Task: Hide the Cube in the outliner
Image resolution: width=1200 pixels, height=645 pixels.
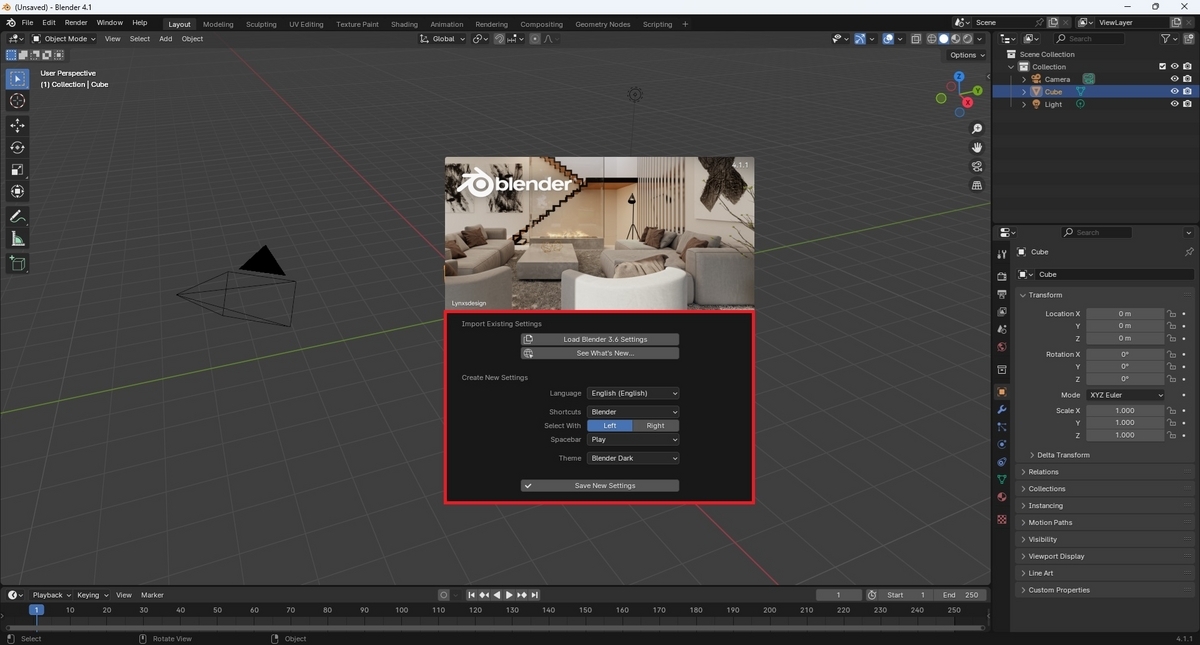Action: coord(1174,91)
